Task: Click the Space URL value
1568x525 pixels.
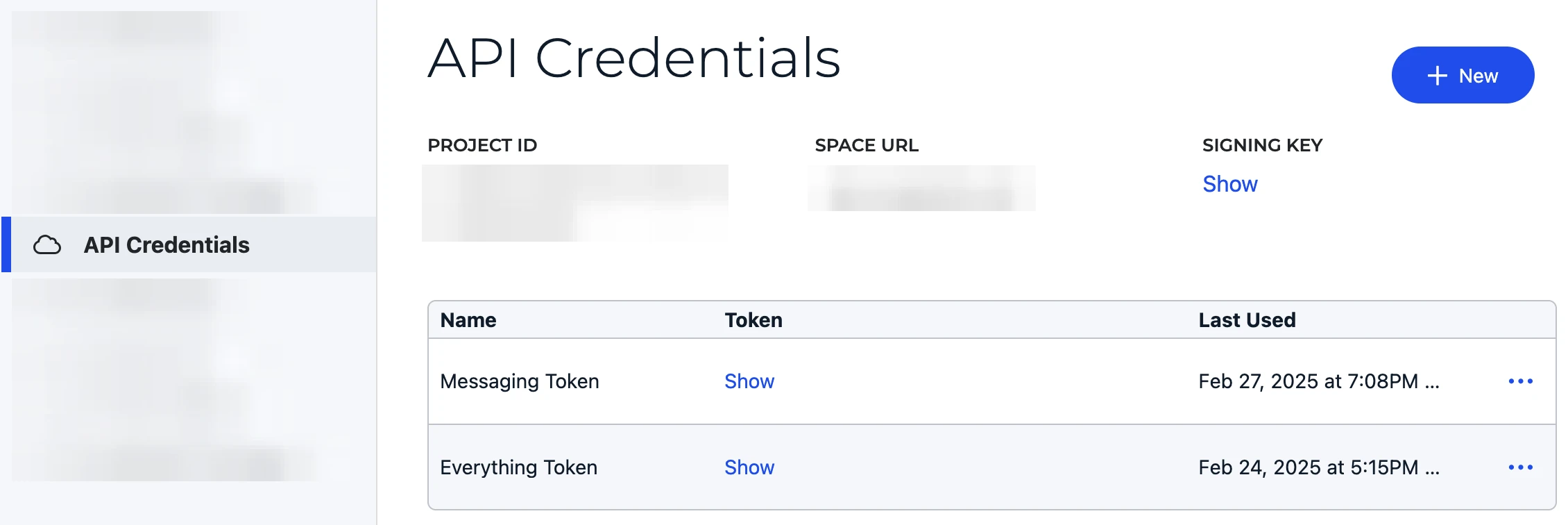Action: [921, 187]
